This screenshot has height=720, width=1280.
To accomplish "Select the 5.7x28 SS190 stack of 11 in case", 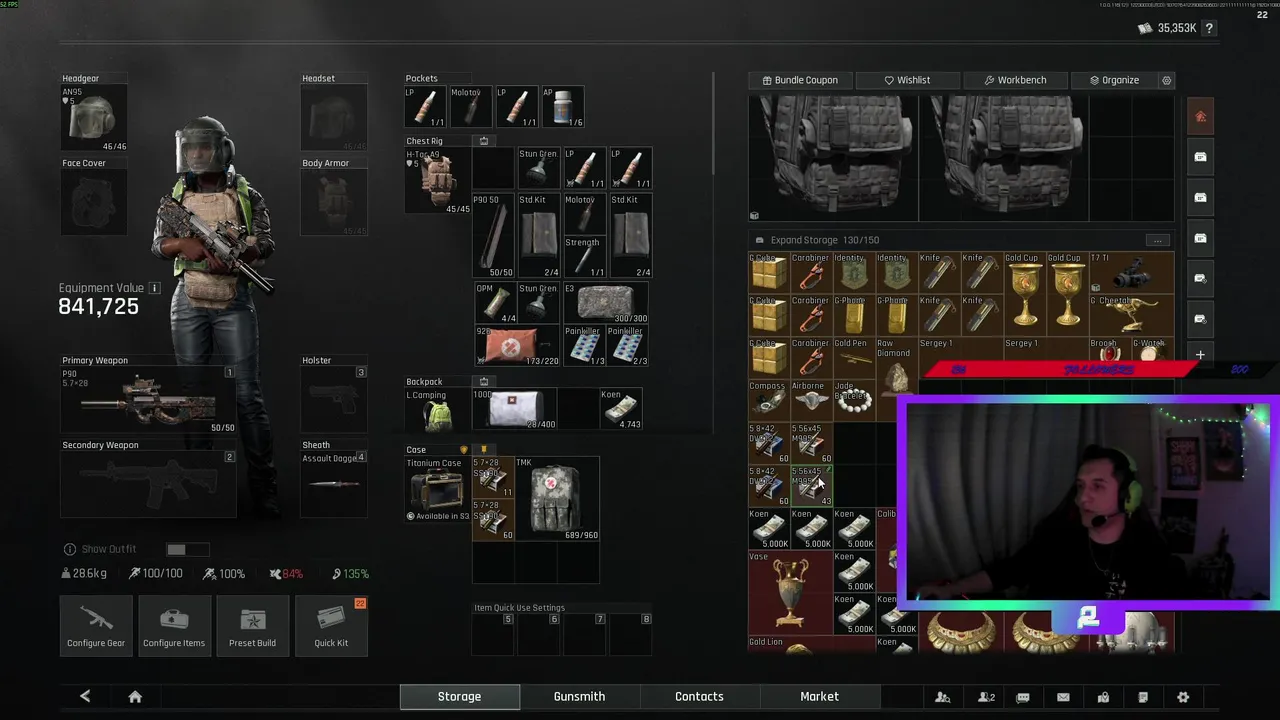I will [x=494, y=478].
